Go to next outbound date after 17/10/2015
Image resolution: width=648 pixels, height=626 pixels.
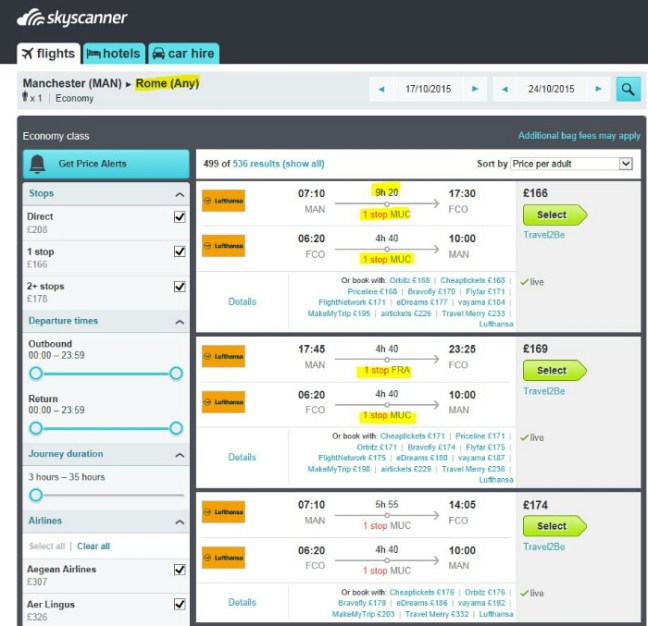point(475,89)
